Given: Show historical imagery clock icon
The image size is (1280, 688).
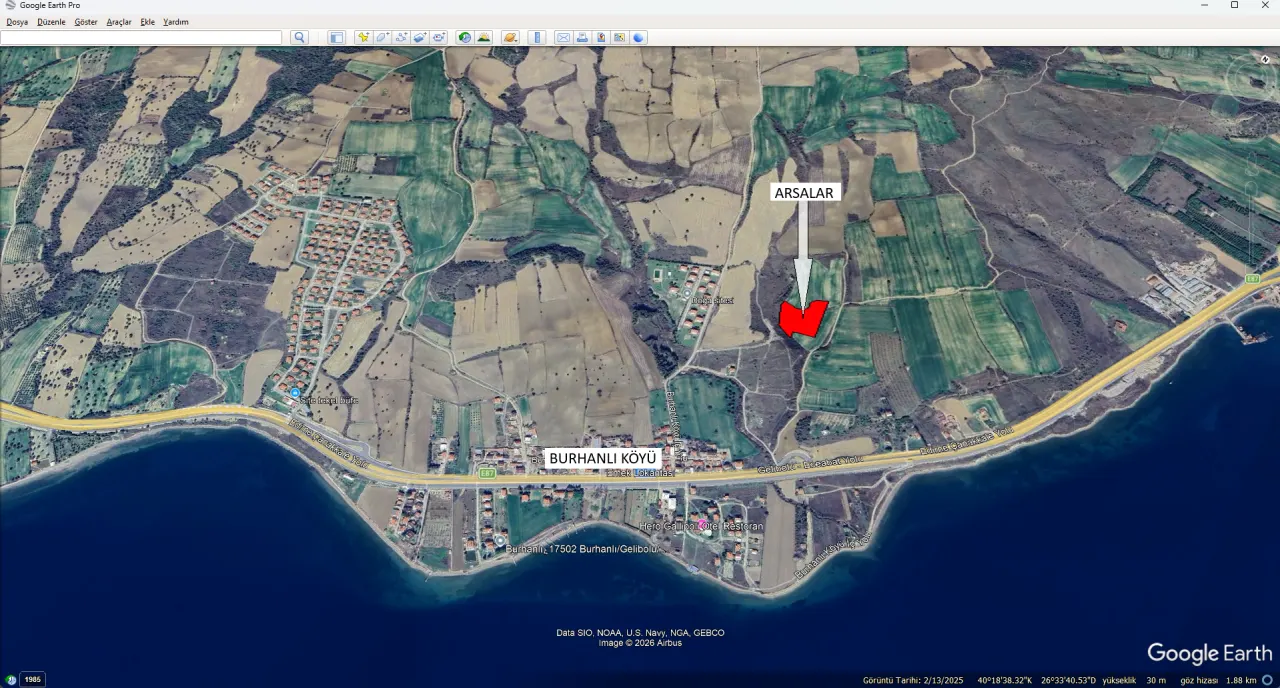Looking at the screenshot, I should [465, 37].
